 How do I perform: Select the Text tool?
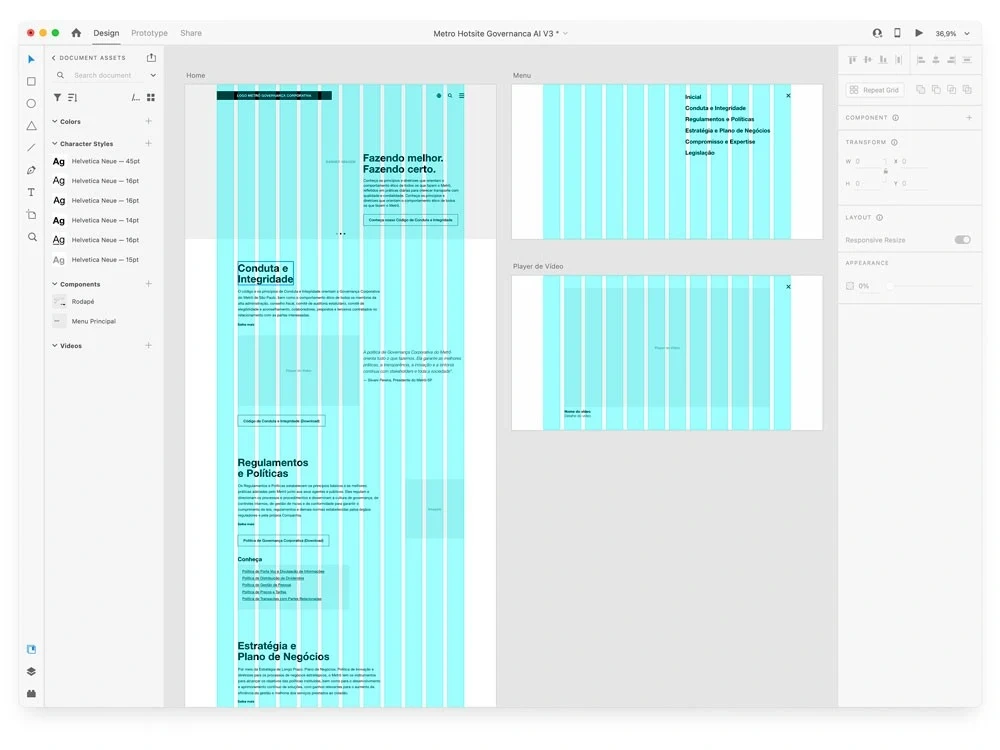(x=31, y=192)
